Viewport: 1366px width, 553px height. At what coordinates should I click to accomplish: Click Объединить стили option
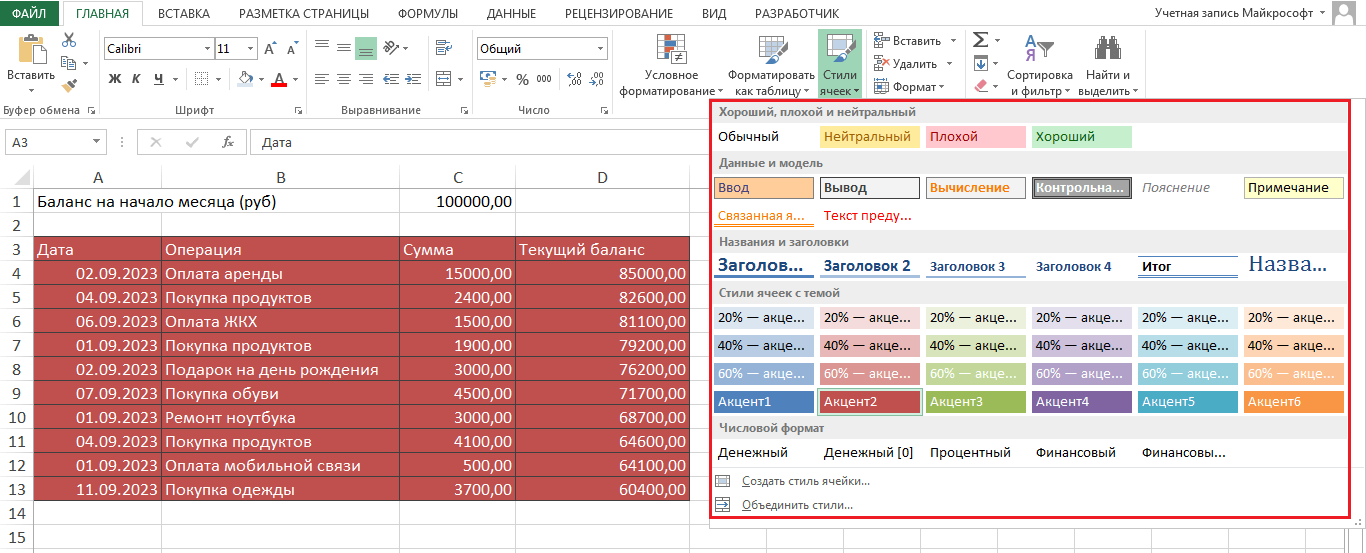(797, 505)
